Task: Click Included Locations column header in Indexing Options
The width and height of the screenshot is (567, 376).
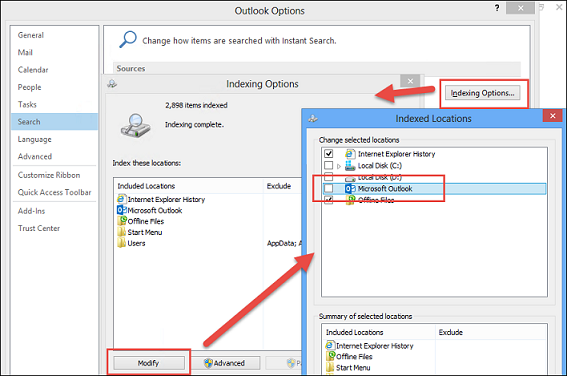Action: click(146, 186)
